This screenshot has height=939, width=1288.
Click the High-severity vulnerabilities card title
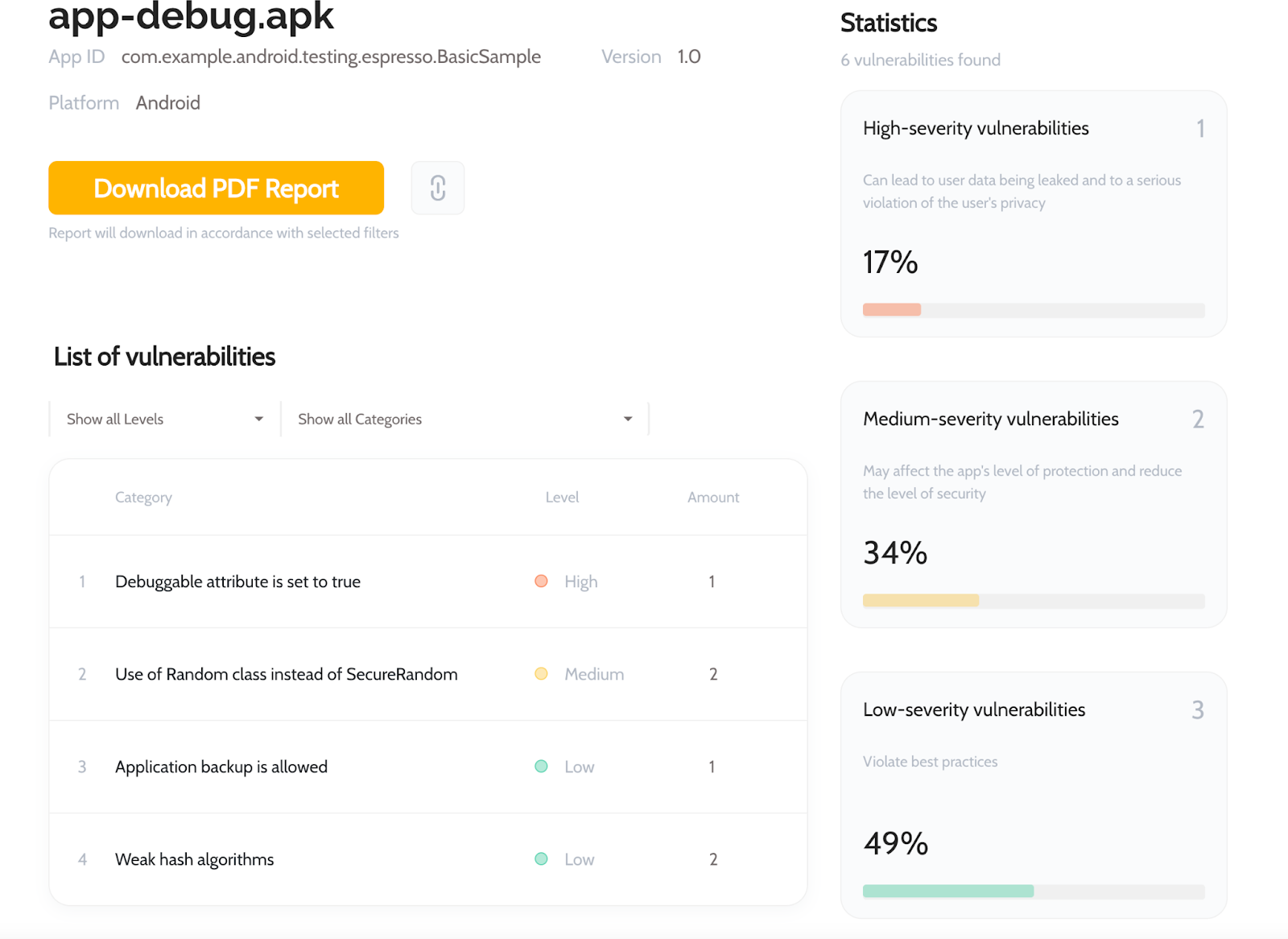(x=976, y=128)
